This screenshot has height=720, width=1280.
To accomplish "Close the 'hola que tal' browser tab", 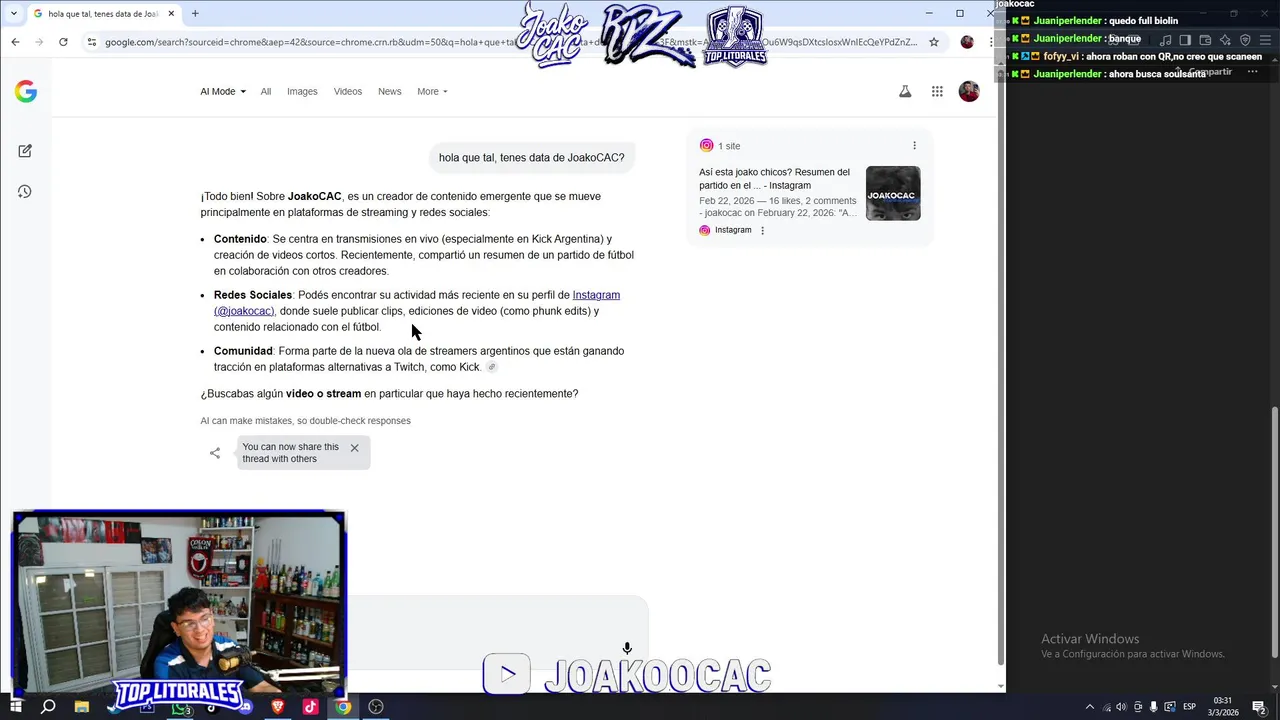I will [x=172, y=13].
